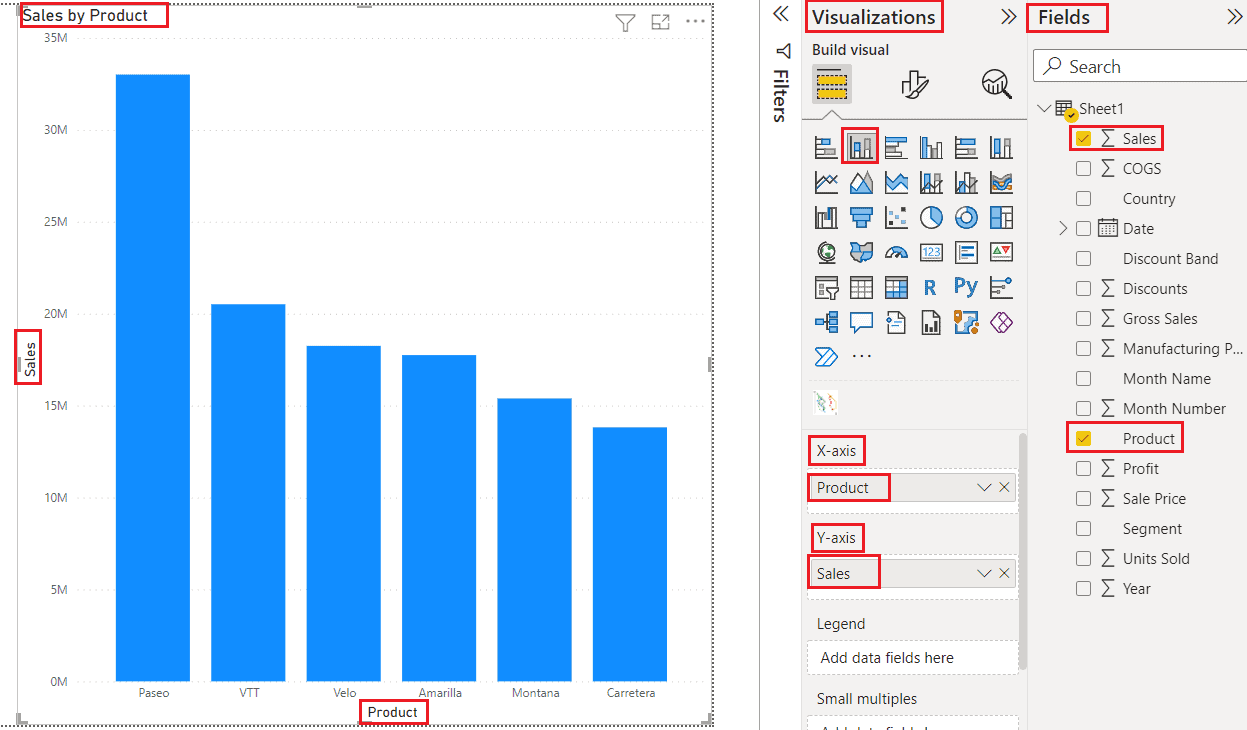Choose the Clustered bar chart visual
The image size is (1247, 730).
click(x=896, y=146)
